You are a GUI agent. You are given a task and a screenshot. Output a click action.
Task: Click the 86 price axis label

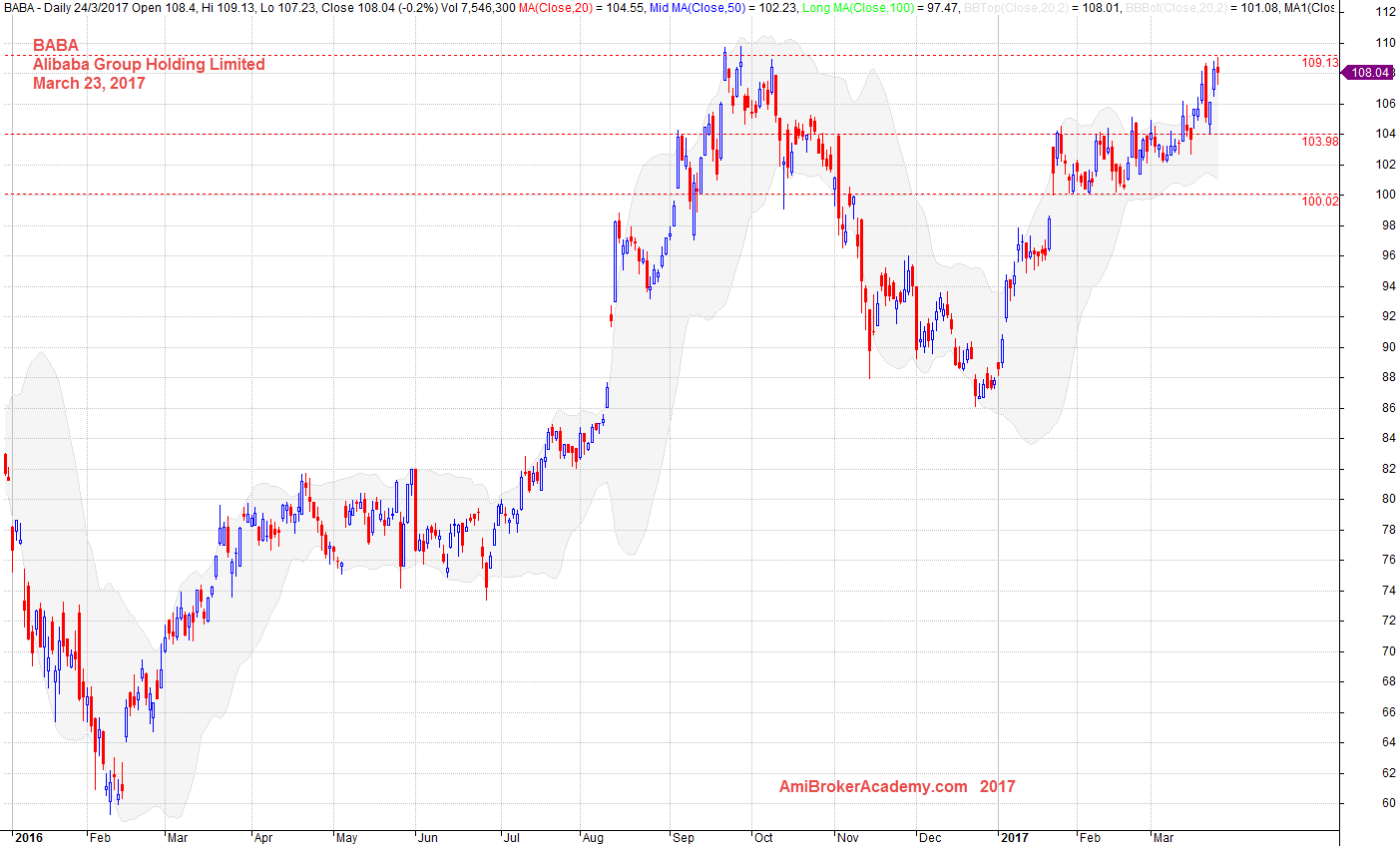click(x=1389, y=408)
